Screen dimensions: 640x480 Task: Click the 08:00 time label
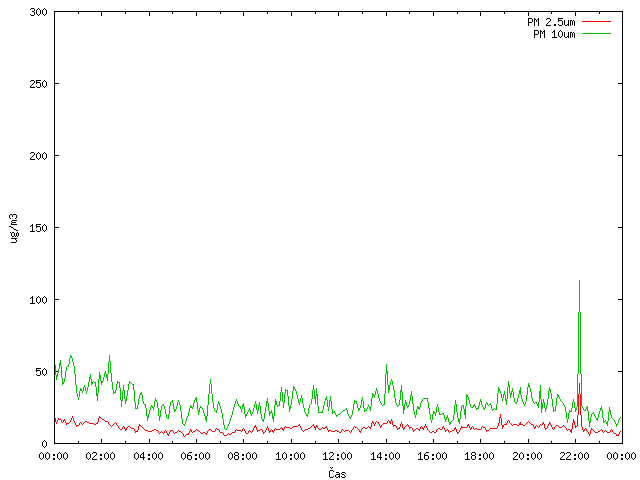pyautogui.click(x=242, y=456)
